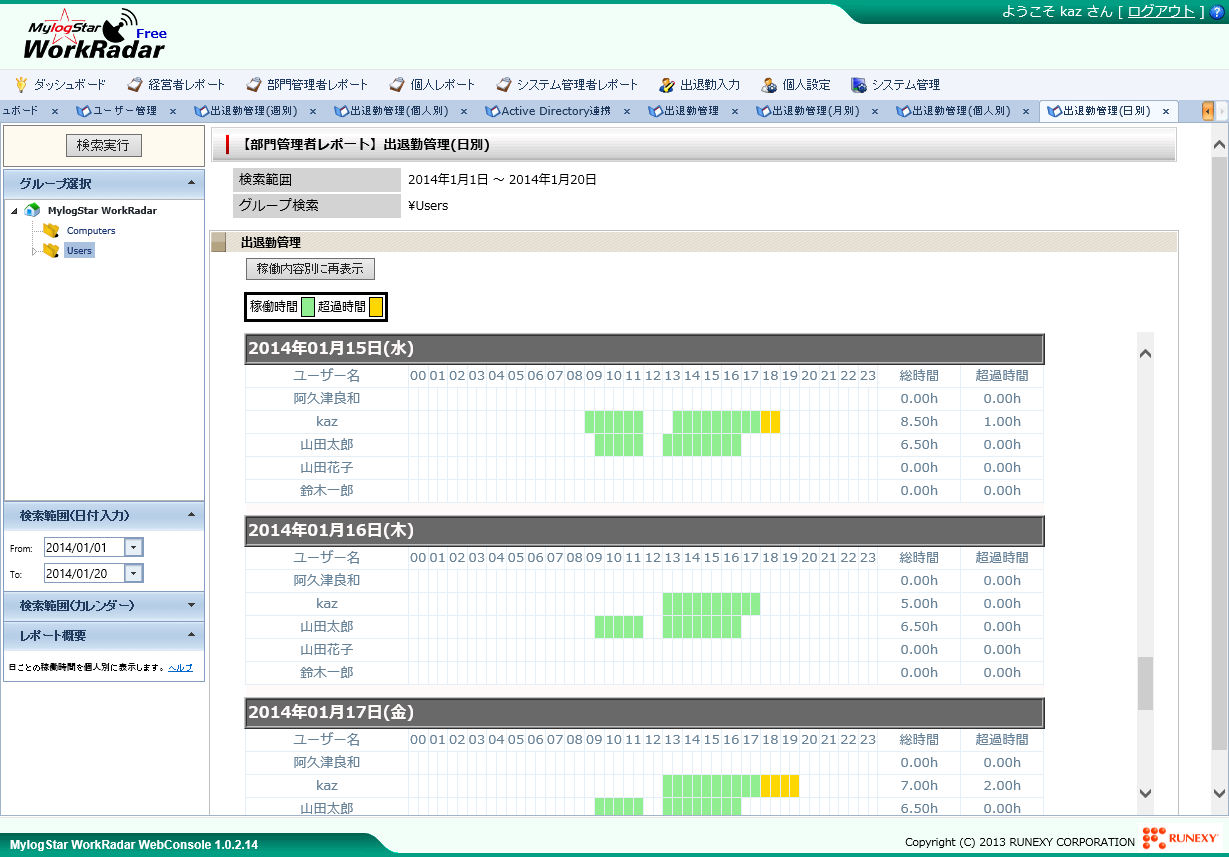This screenshot has width=1229, height=857.
Task: Close the active 出退勤管理(日別) tab
Action: tap(1166, 111)
